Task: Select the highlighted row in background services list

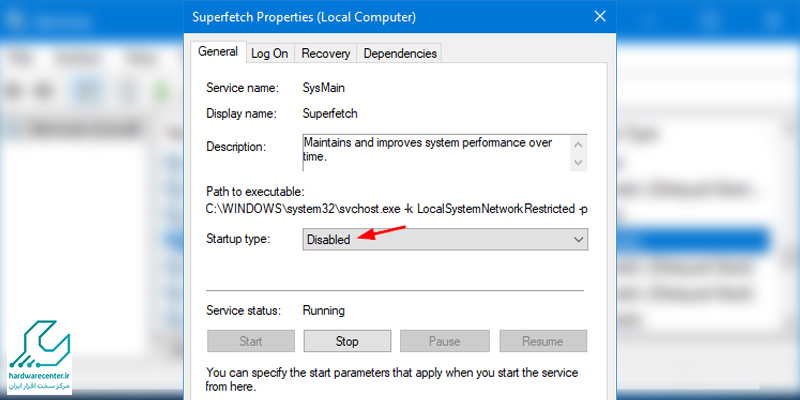Action: point(693,239)
